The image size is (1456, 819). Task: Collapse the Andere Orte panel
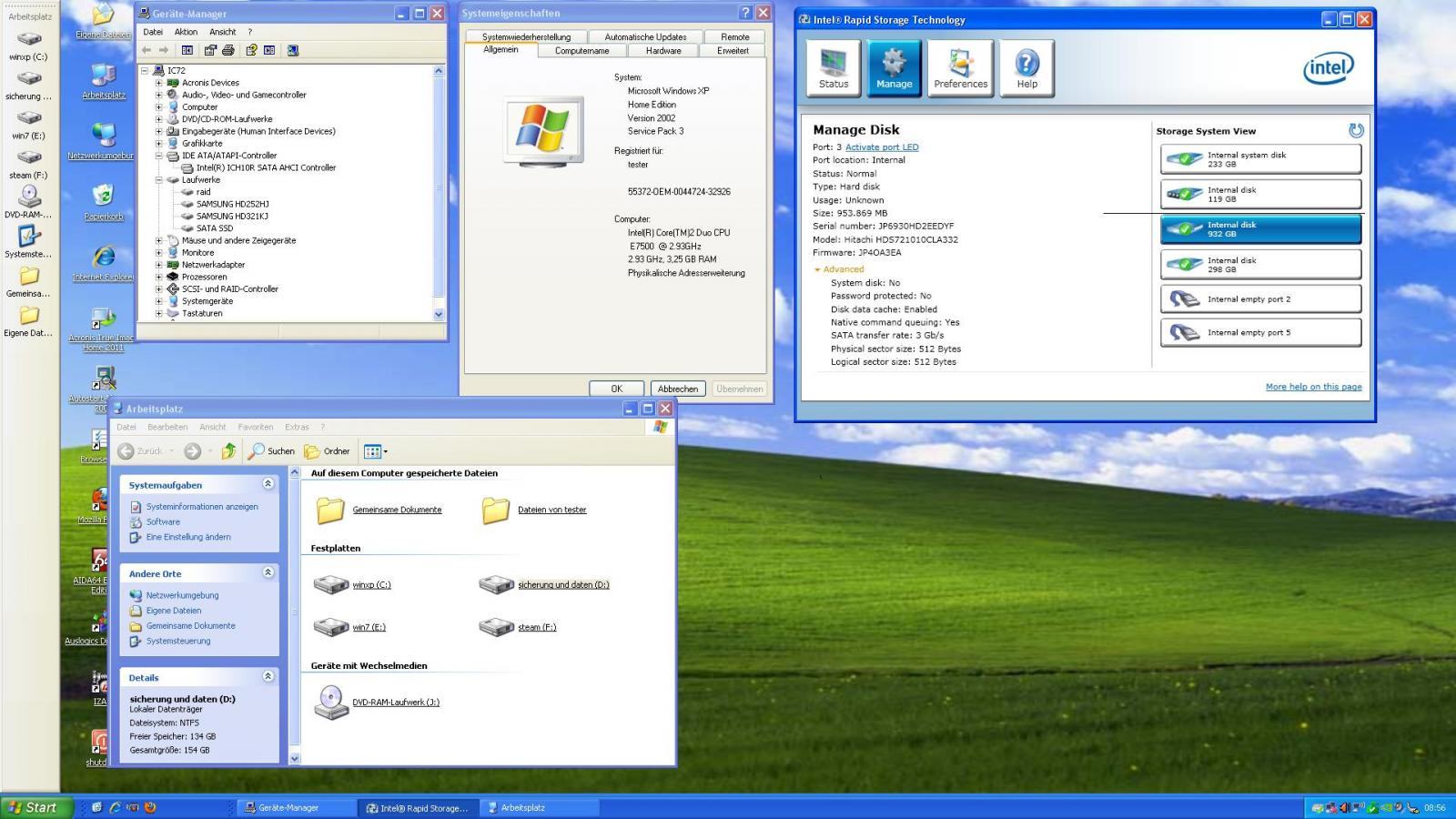(268, 573)
